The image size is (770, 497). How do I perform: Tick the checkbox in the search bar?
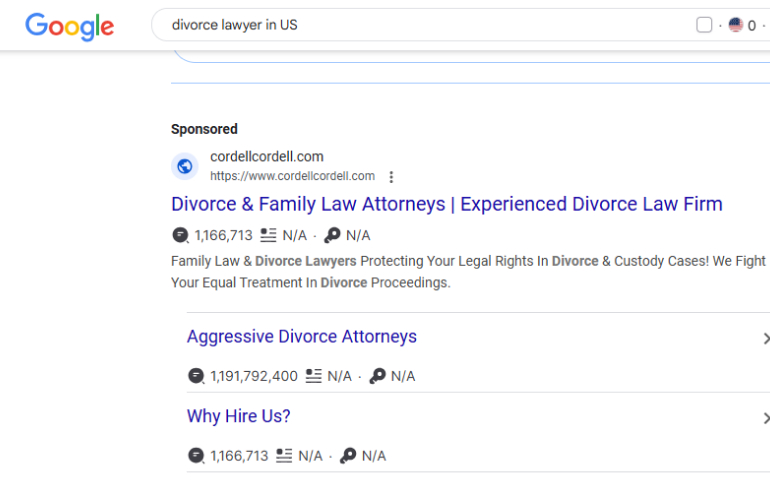pyautogui.click(x=704, y=25)
